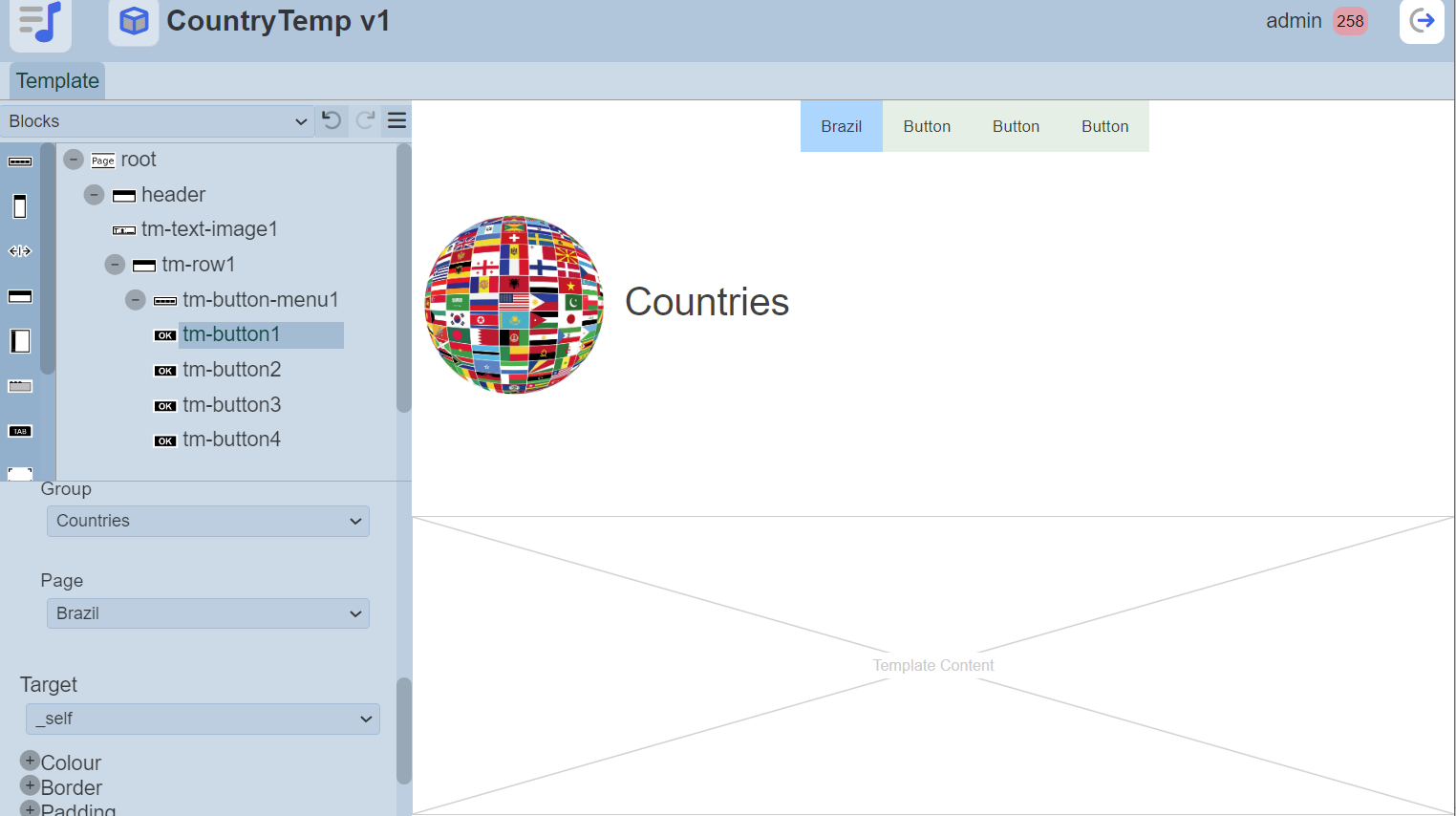Click the 258 notification badge

click(1349, 21)
